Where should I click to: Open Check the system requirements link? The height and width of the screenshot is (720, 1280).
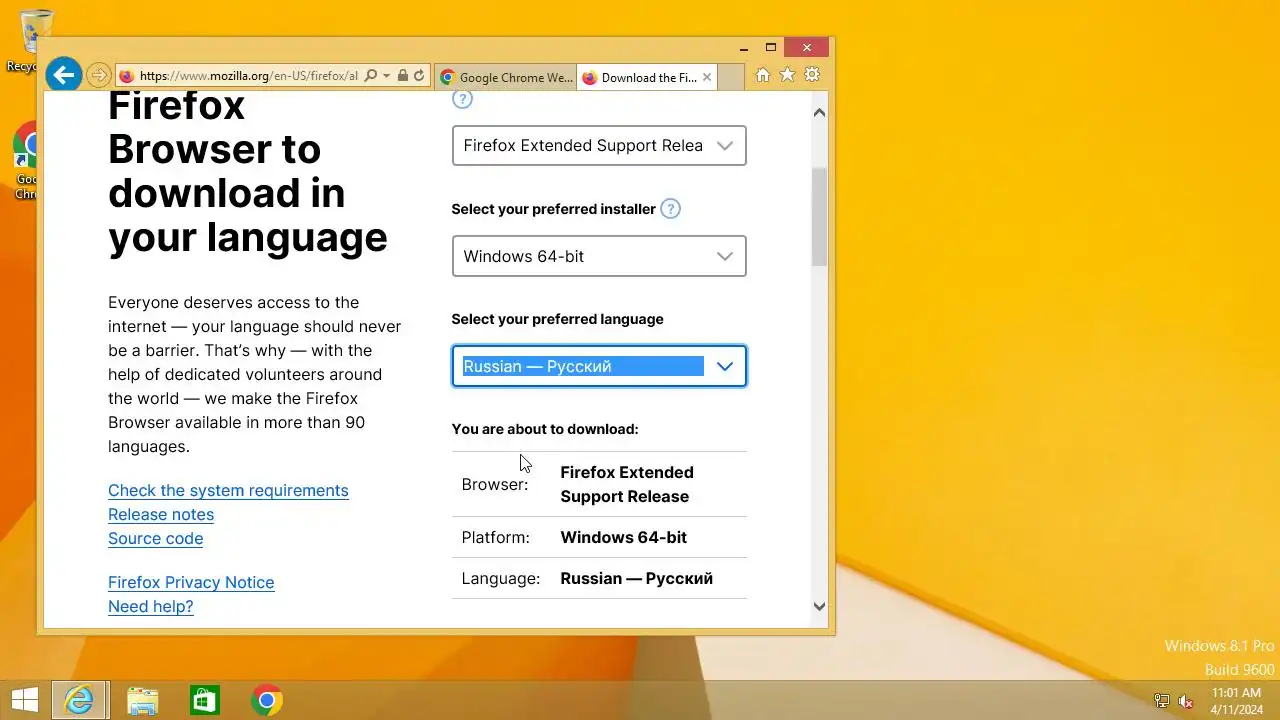click(228, 490)
